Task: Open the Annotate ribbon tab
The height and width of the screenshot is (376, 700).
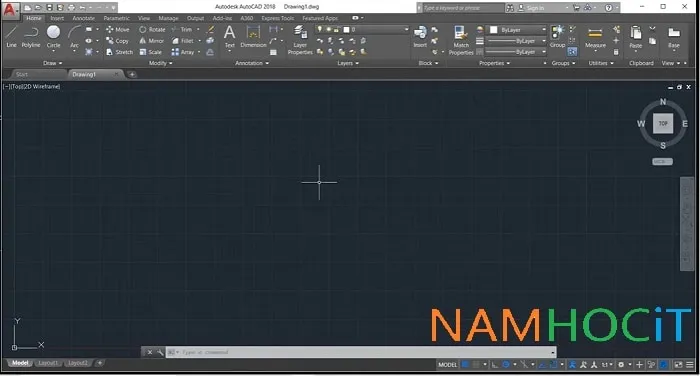Action: [83, 18]
